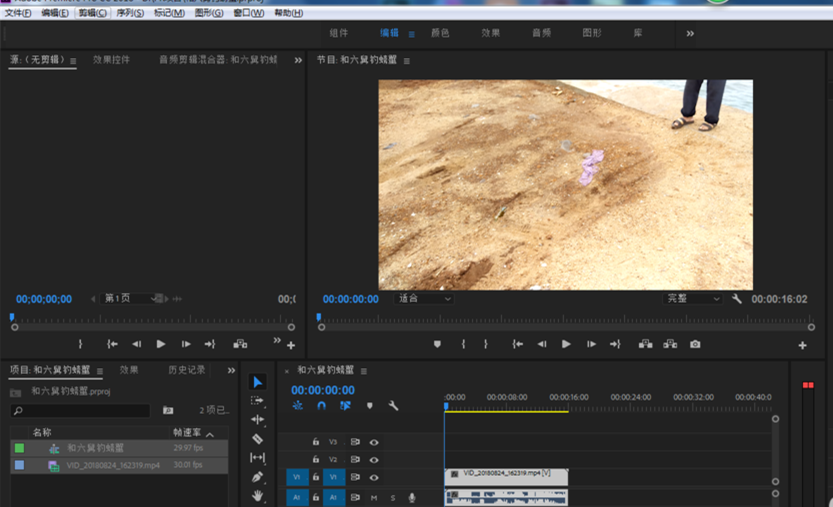The image size is (833, 507).
Task: Toggle snapping magnet in the timeline
Action: coord(321,406)
